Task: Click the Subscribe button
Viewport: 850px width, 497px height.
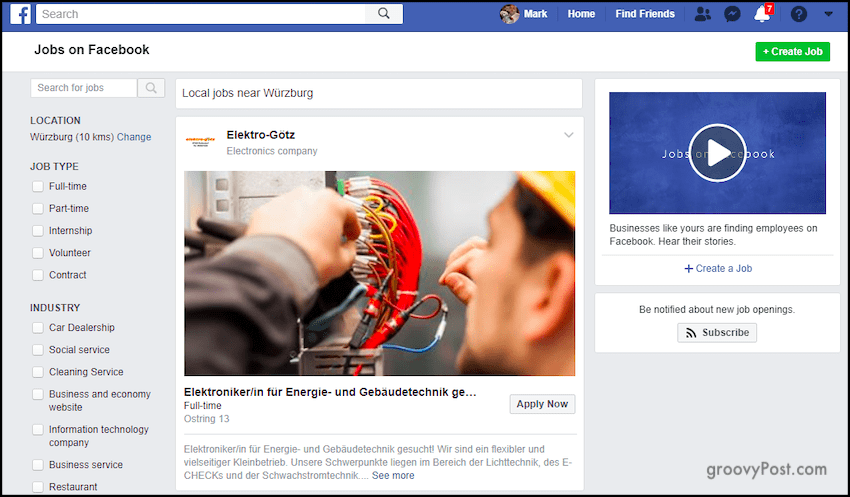Action: coord(717,332)
